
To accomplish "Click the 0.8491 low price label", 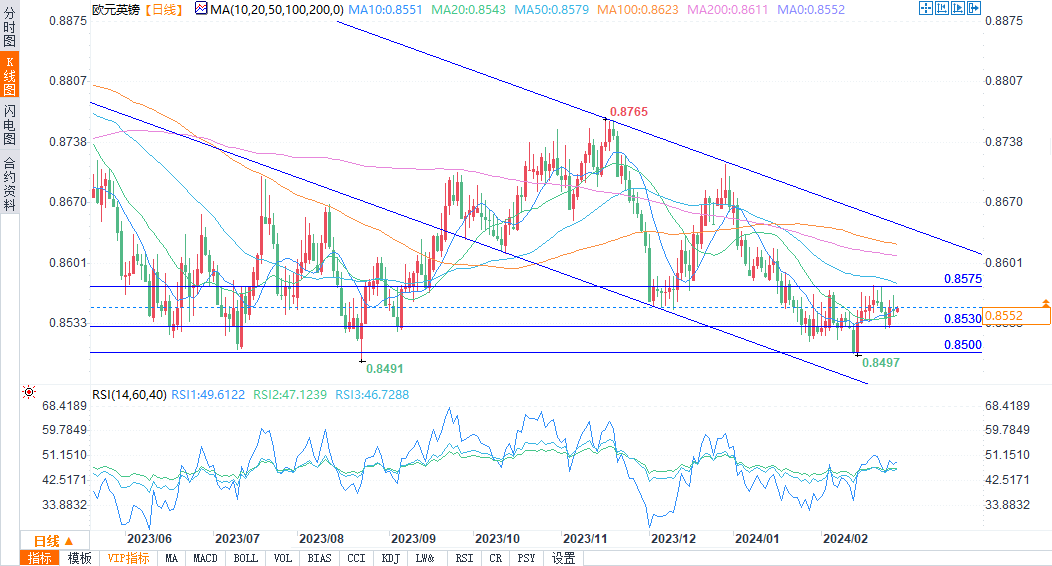I will coord(385,368).
